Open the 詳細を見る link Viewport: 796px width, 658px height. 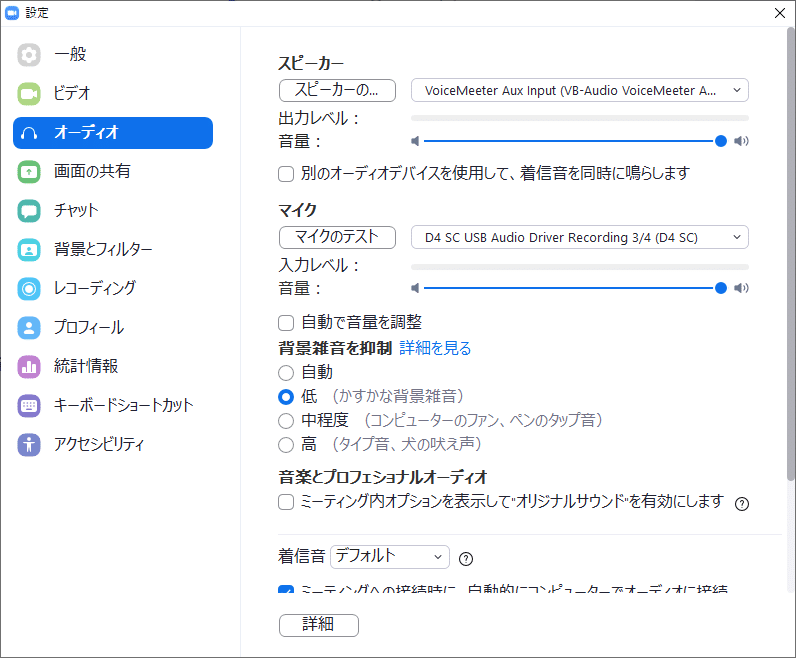(435, 348)
